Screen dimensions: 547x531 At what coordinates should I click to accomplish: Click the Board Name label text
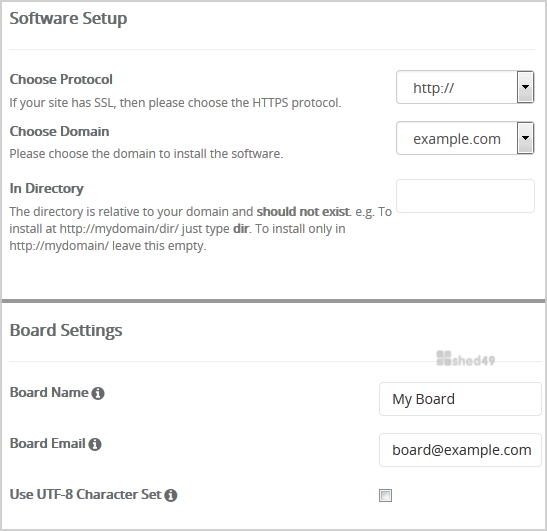point(49,392)
